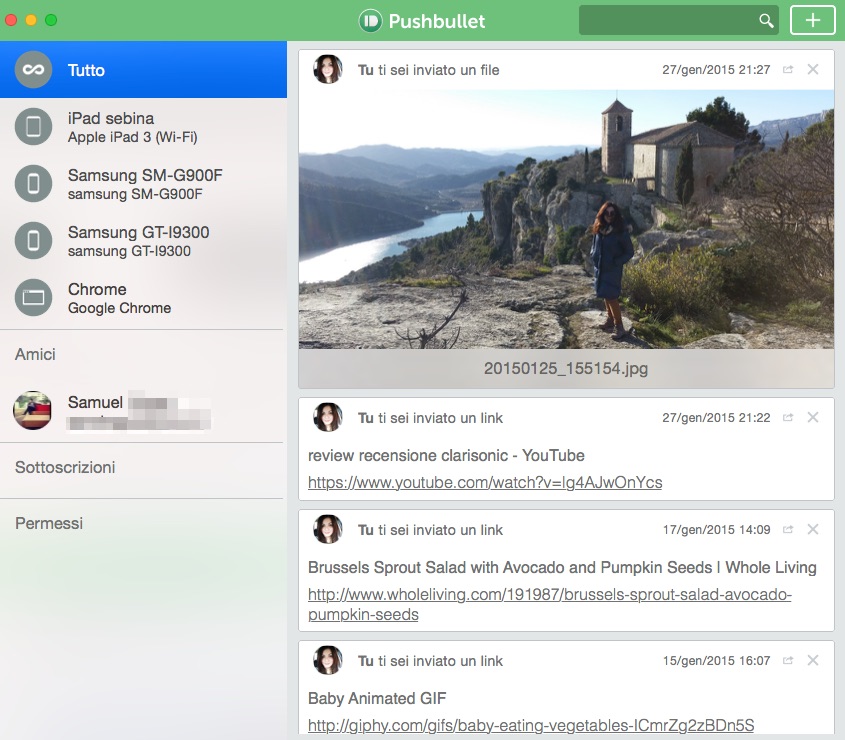Image resolution: width=845 pixels, height=740 pixels.
Task: Click the Chrome browser device icon
Action: pos(34,298)
